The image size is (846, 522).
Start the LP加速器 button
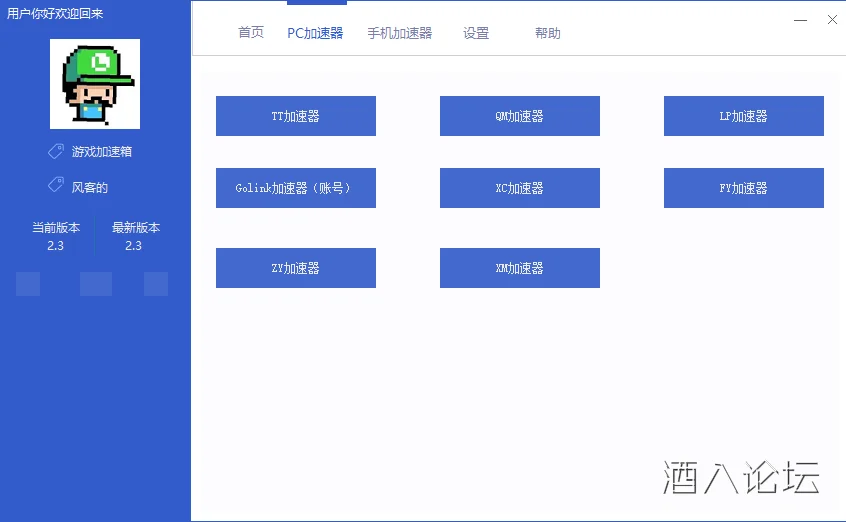(743, 116)
